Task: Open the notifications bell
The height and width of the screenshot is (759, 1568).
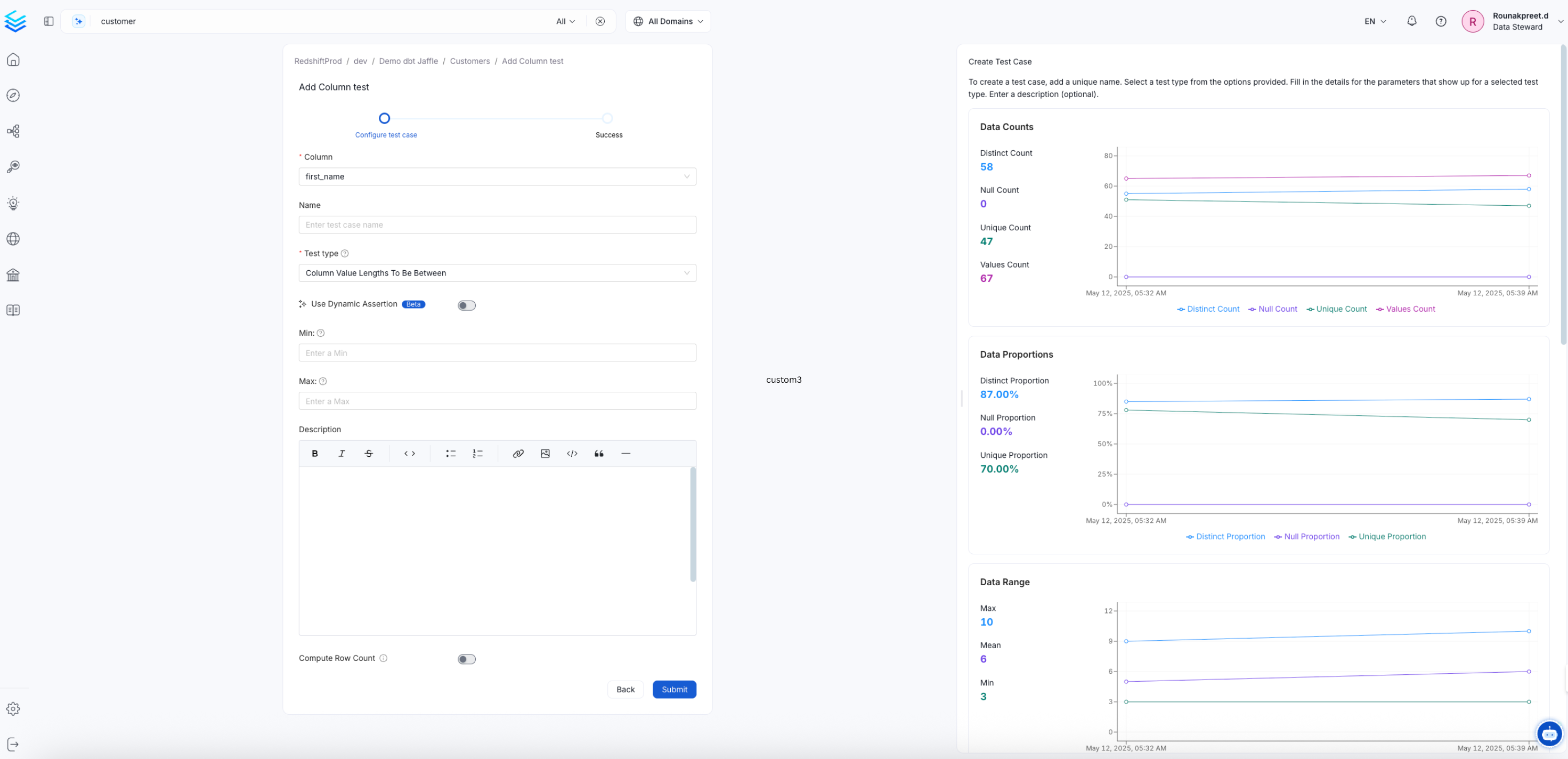Action: pyautogui.click(x=1411, y=21)
